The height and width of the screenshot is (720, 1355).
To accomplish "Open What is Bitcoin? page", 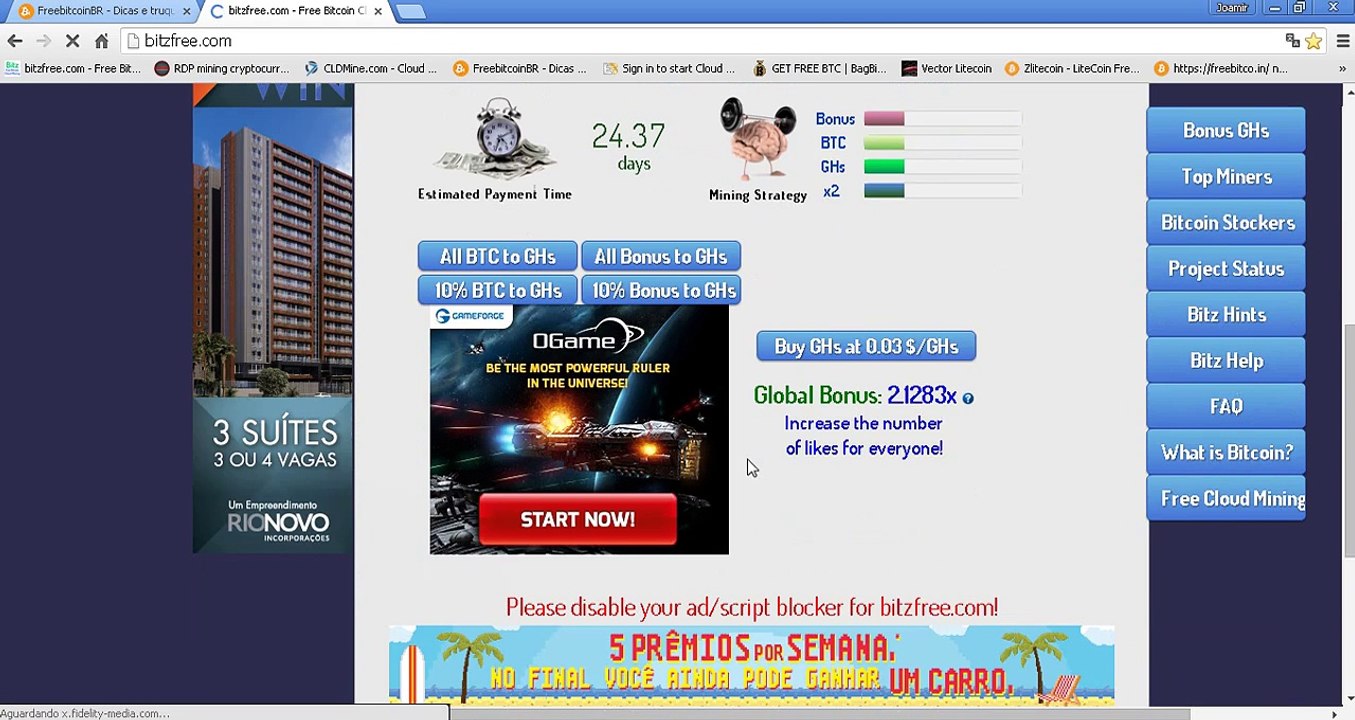I will point(1226,453).
